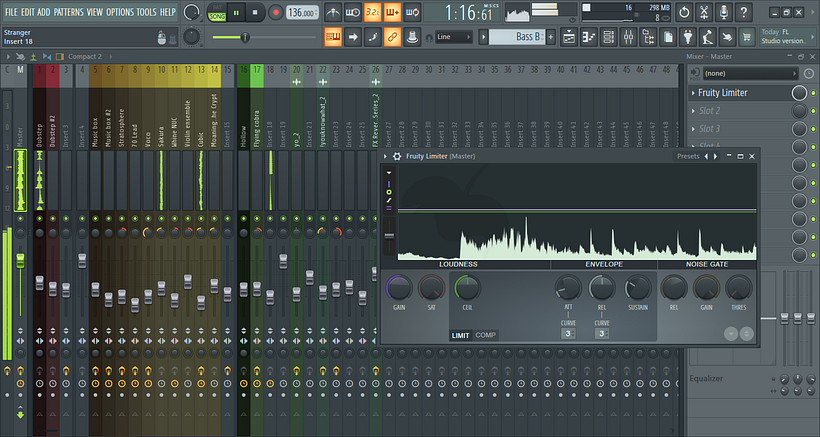Click the Play/Pause transport button
Viewport: 820px width, 437px height.
[x=237, y=13]
